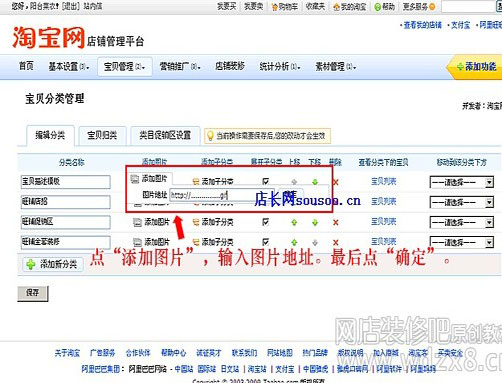Open 宝贝列表 link for 宝贝描述模板 row
This screenshot has height=383, width=502.
coord(384,181)
